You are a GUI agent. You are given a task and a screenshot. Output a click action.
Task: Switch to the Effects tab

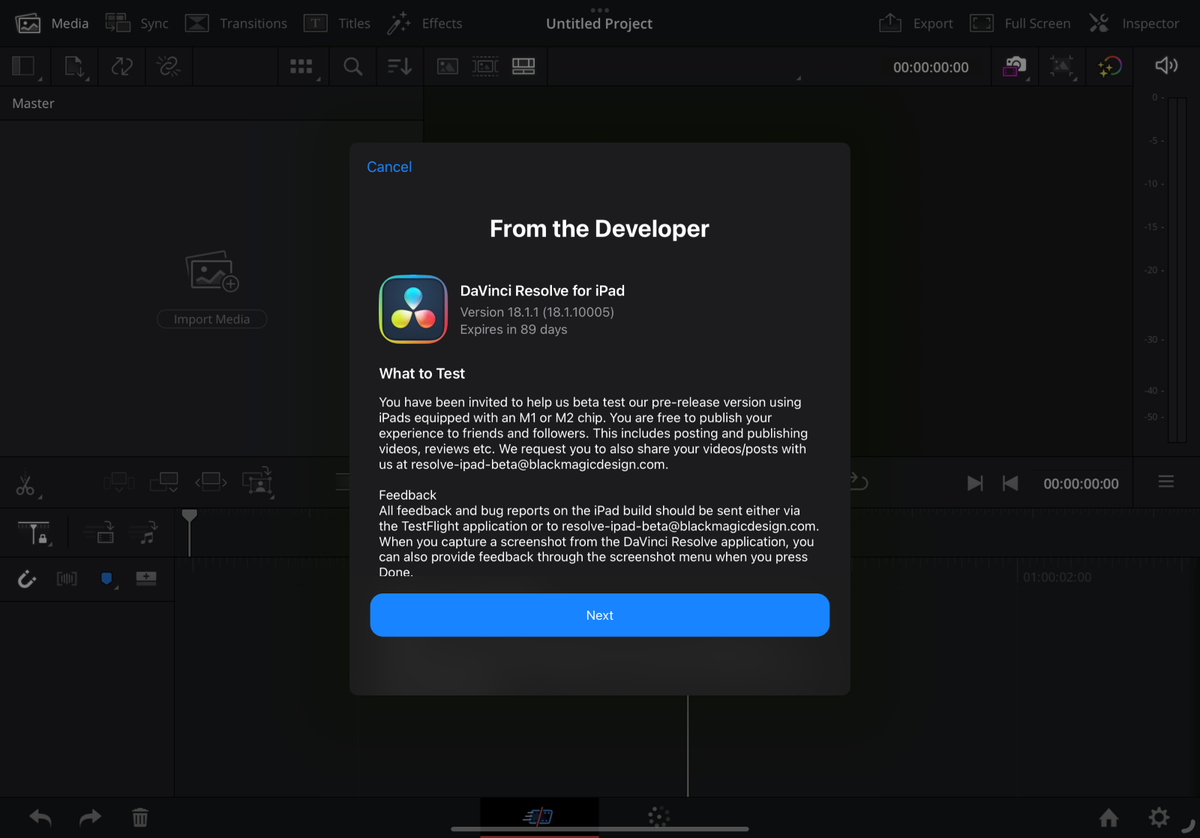[425, 22]
